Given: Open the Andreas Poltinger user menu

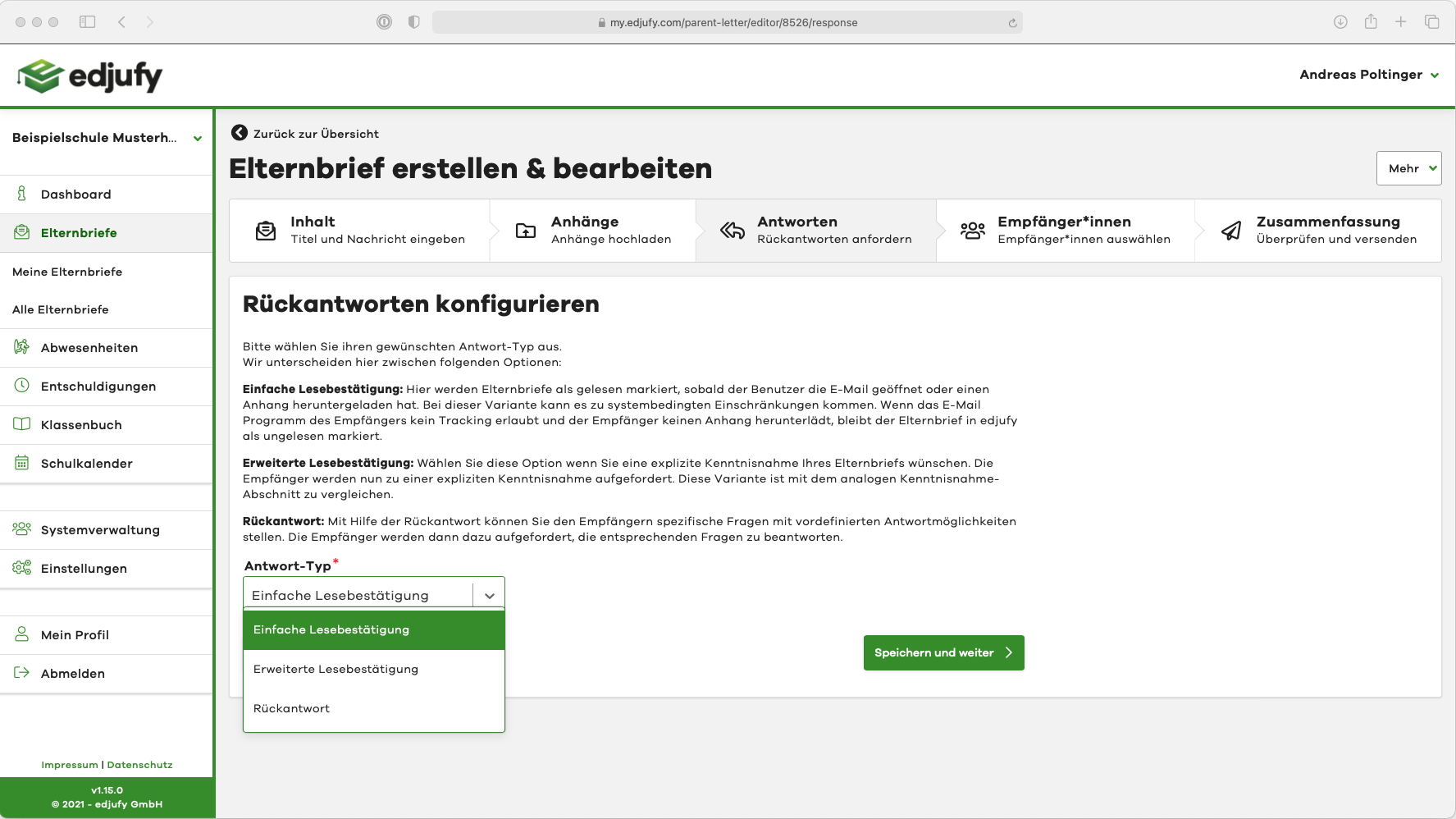Looking at the screenshot, I should (1368, 75).
